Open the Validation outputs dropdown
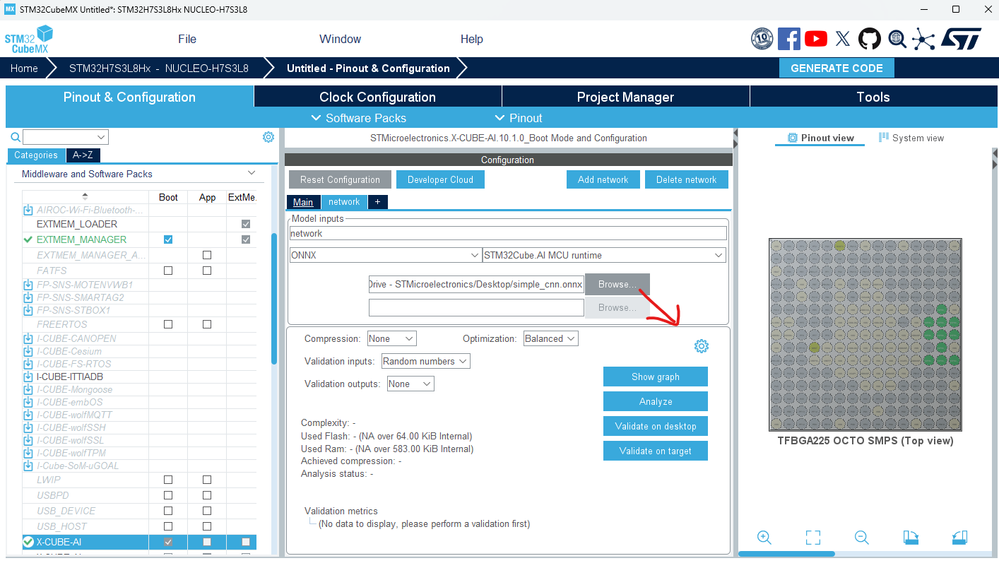The height and width of the screenshot is (563, 999). [410, 384]
